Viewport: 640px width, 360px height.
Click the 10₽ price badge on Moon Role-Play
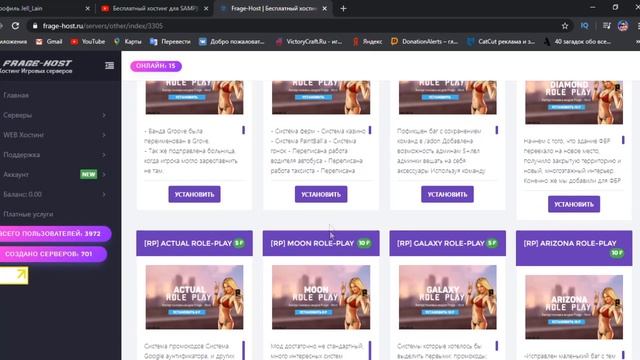364,243
